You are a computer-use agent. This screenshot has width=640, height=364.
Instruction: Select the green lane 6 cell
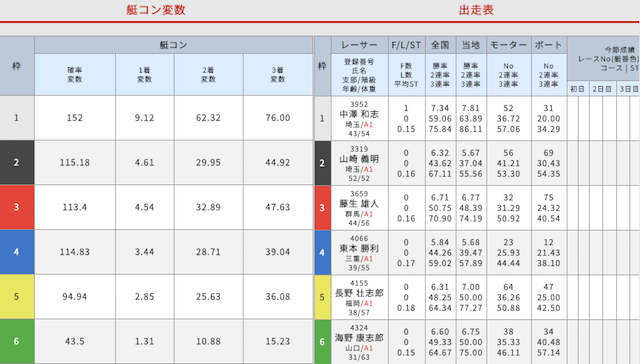pos(17,341)
